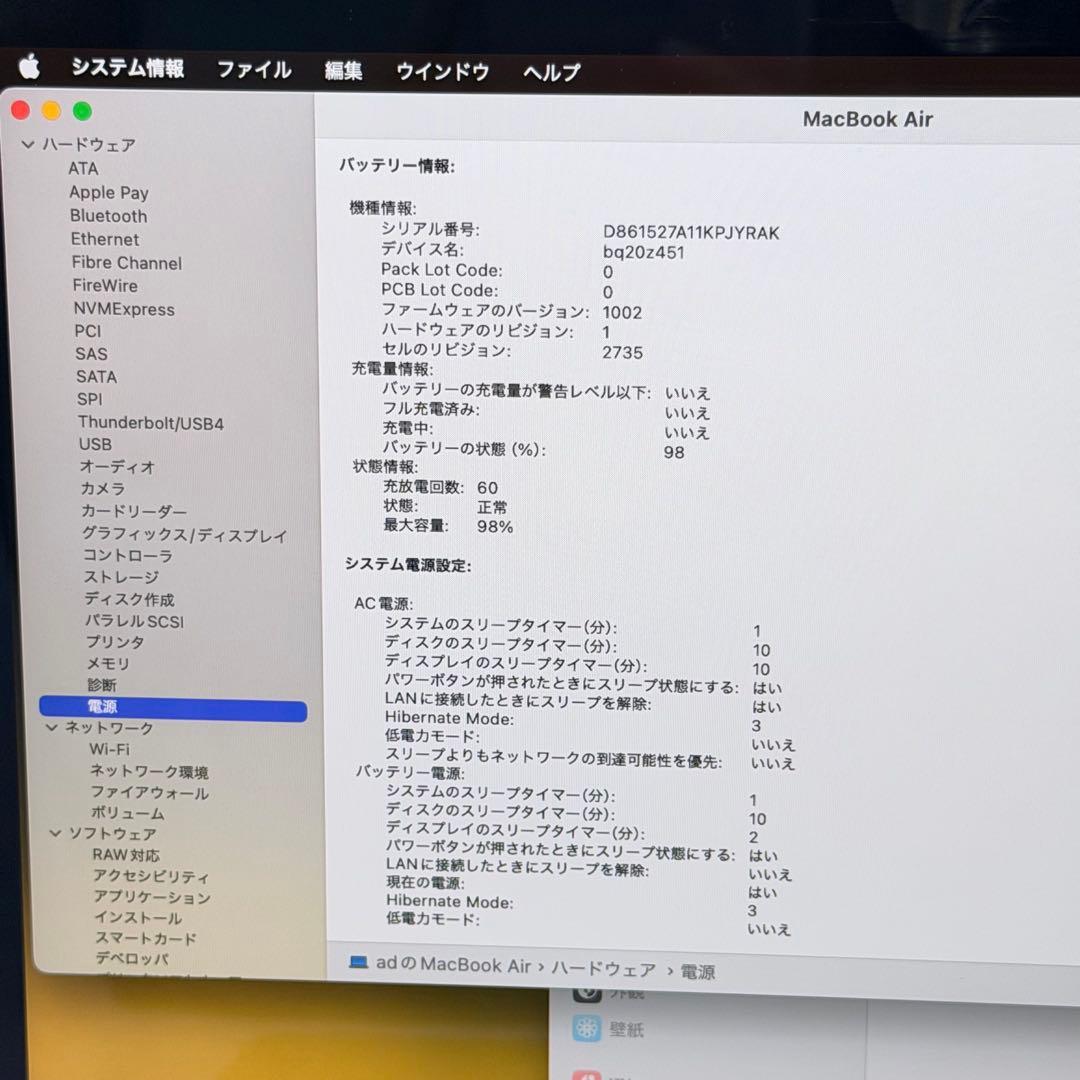Open the ヘルプ menu
The width and height of the screenshot is (1080, 1080).
550,71
